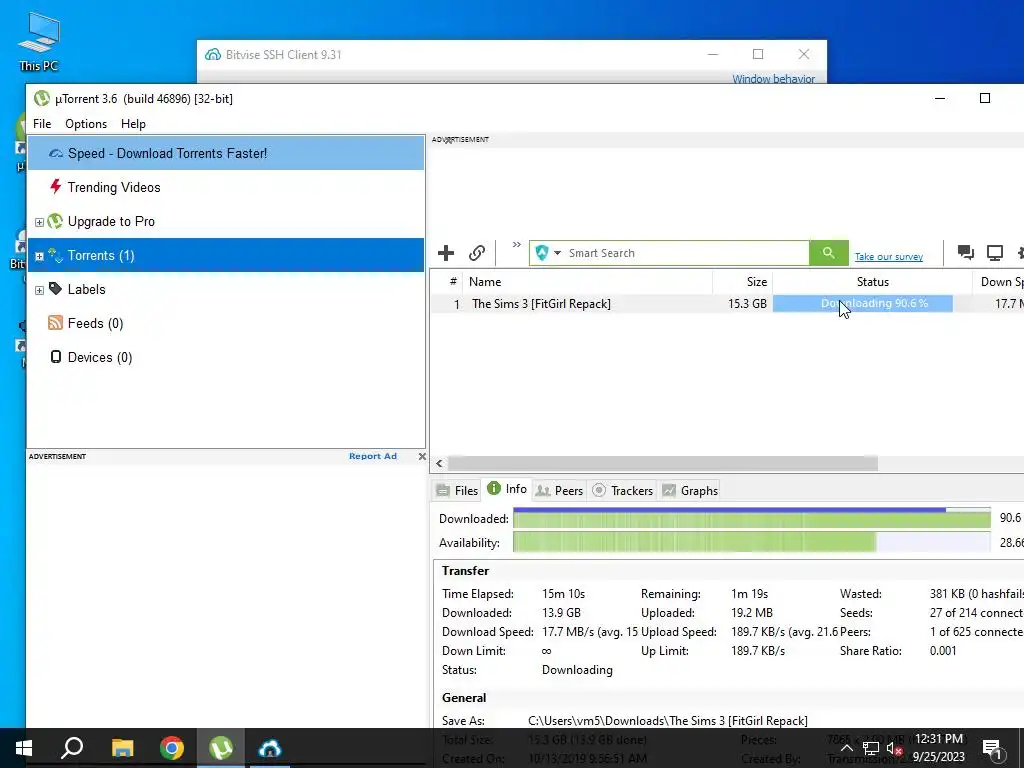Switch to the Info tab
Screen dimensions: 1024x768
(507, 489)
